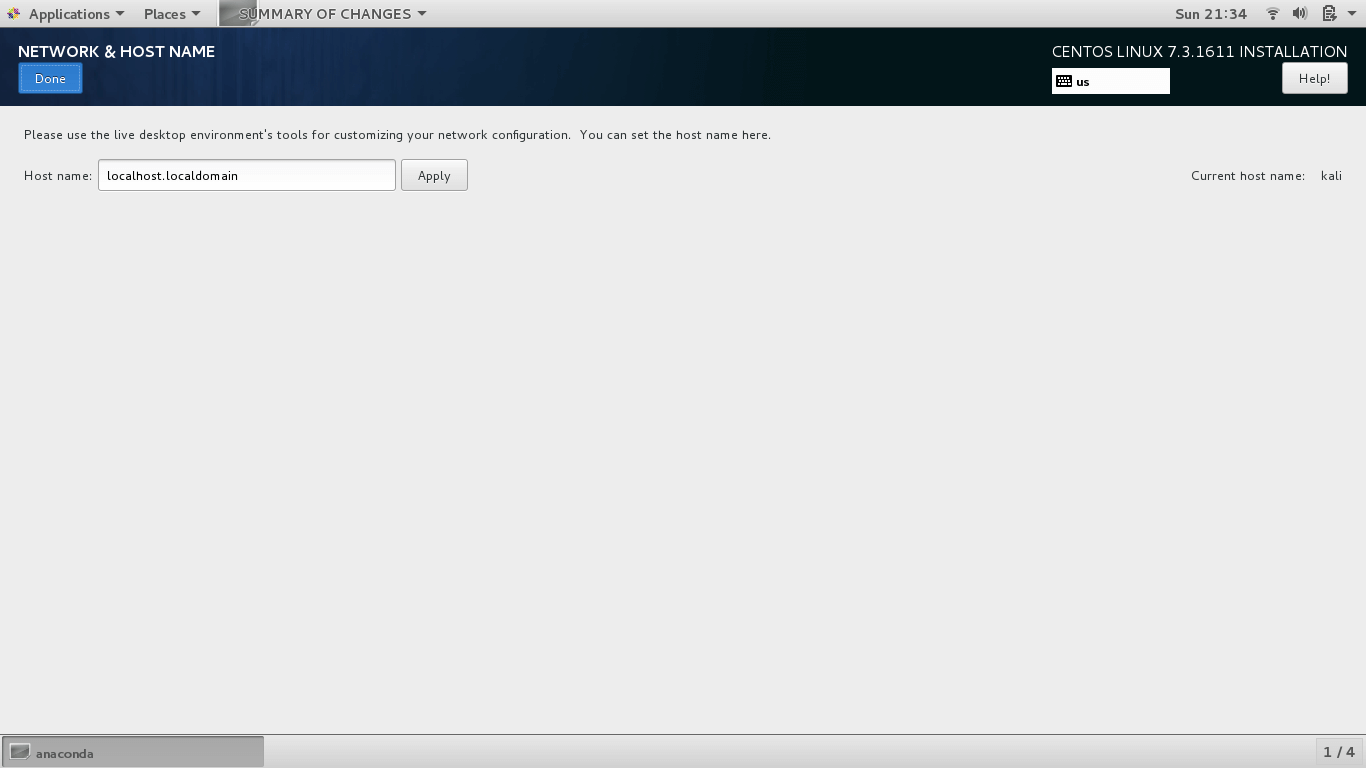The image size is (1366, 768).
Task: Click the anaconda window icon in taskbar
Action: pos(20,752)
